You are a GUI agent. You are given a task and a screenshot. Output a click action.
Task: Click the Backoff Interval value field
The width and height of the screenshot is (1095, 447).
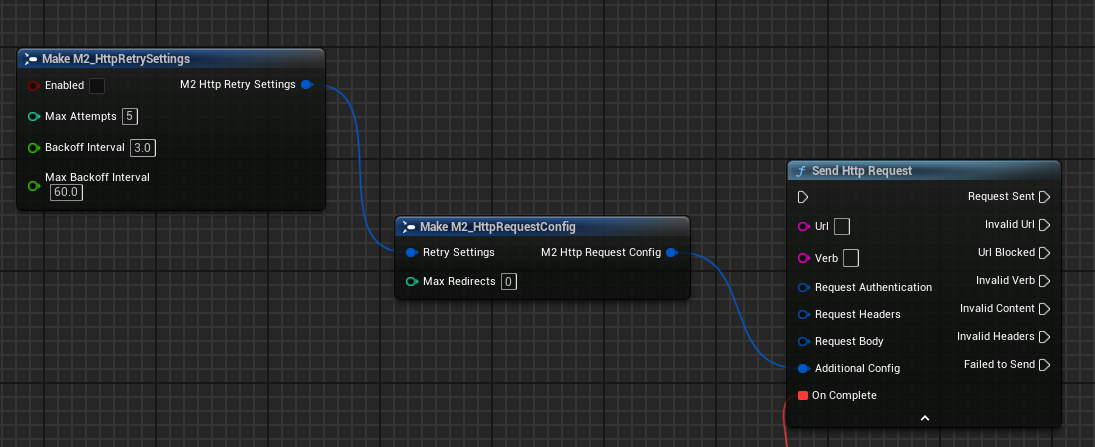pos(143,148)
